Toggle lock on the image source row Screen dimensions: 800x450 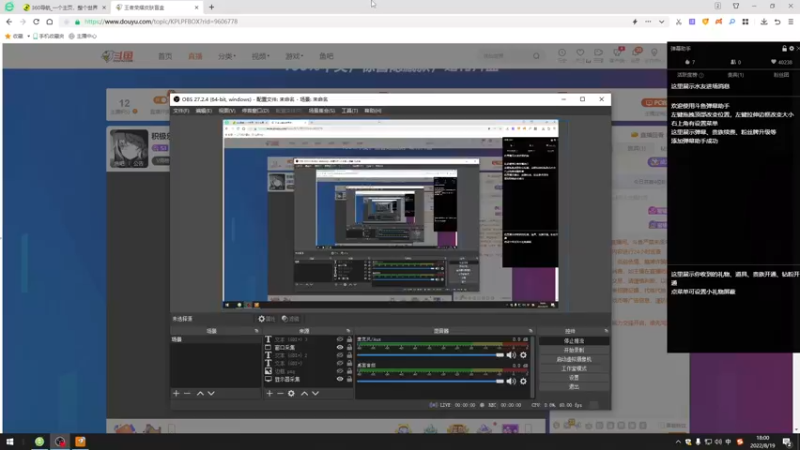click(349, 371)
